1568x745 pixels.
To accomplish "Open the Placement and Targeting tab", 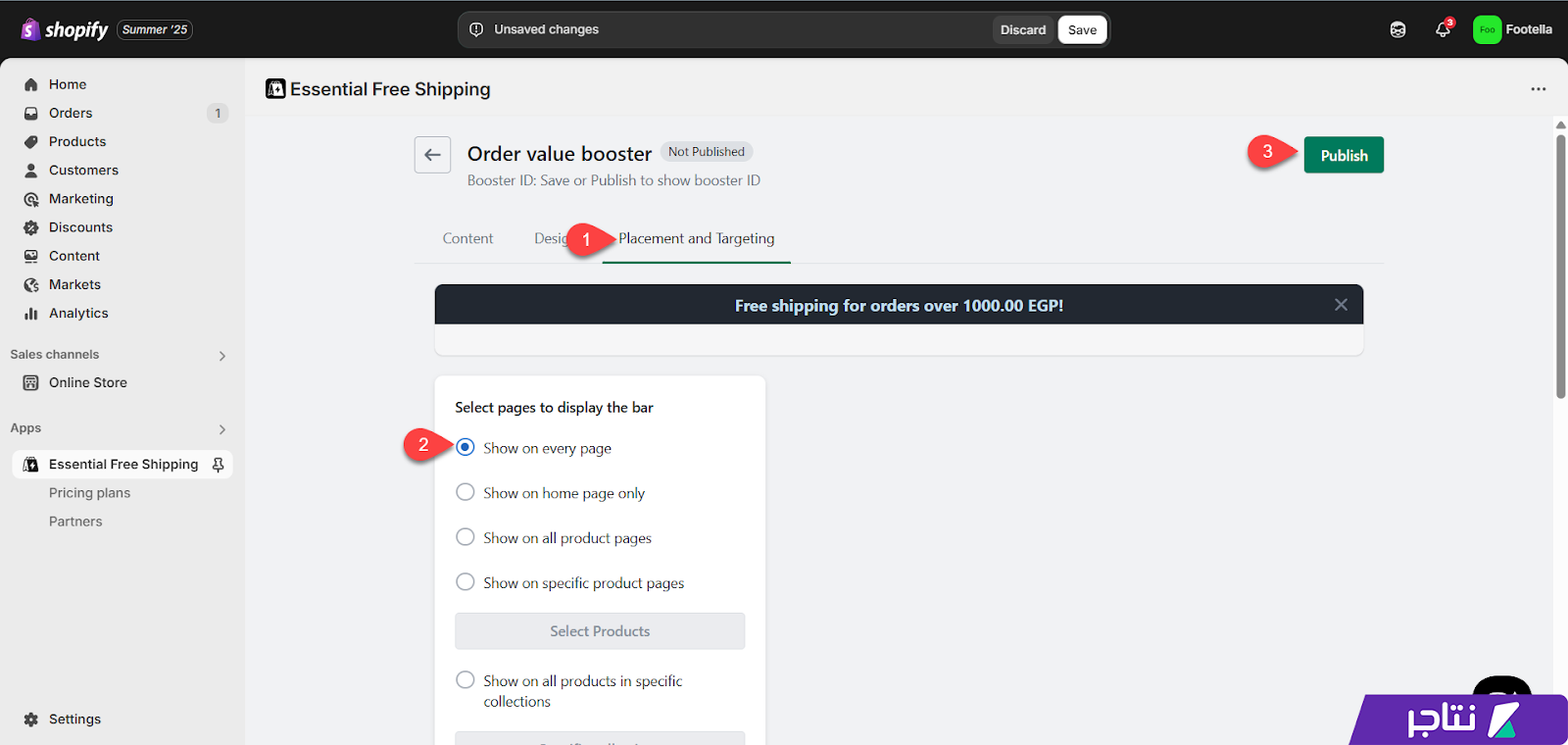I will pos(696,238).
